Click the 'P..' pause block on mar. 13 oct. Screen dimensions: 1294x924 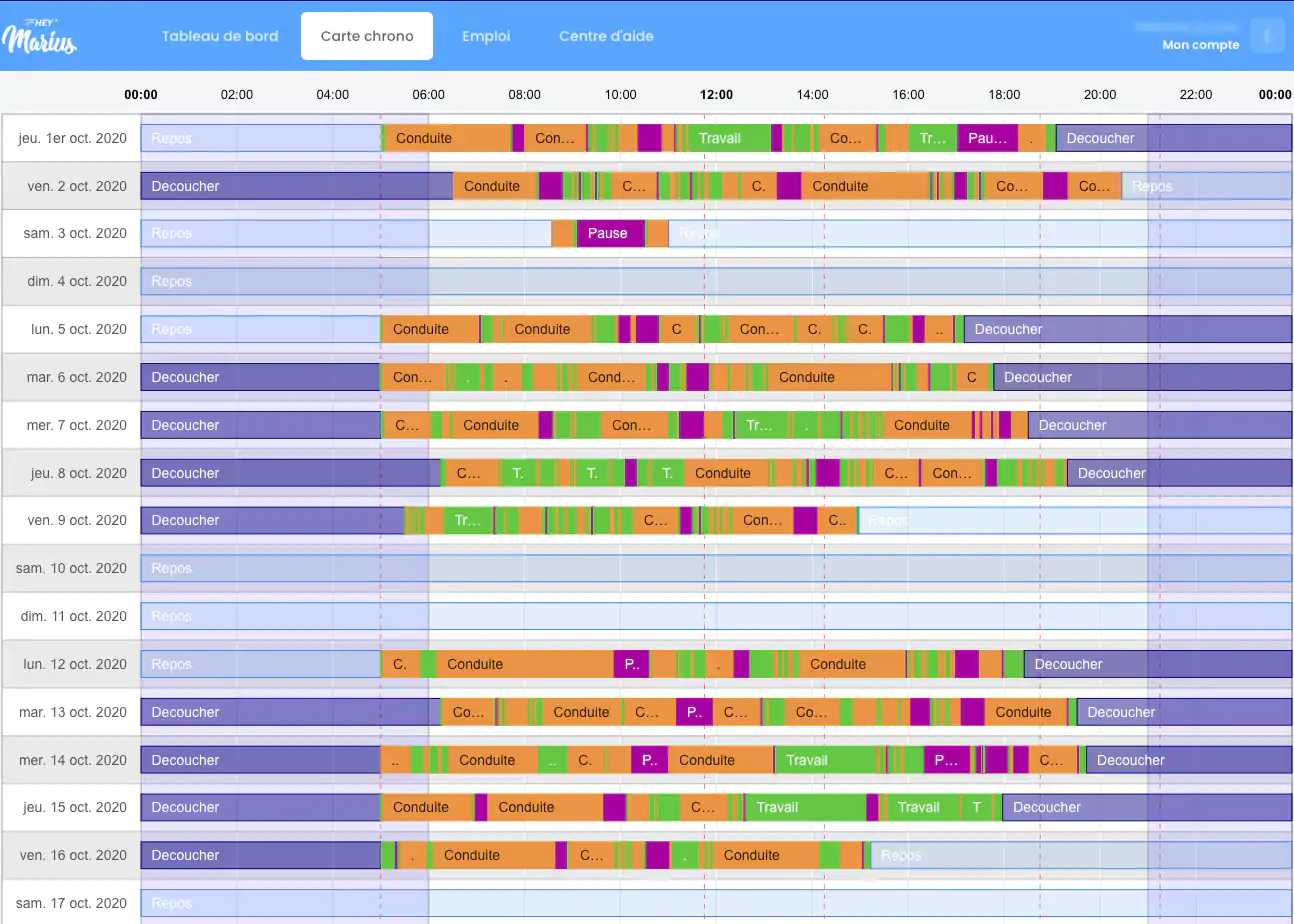(694, 712)
